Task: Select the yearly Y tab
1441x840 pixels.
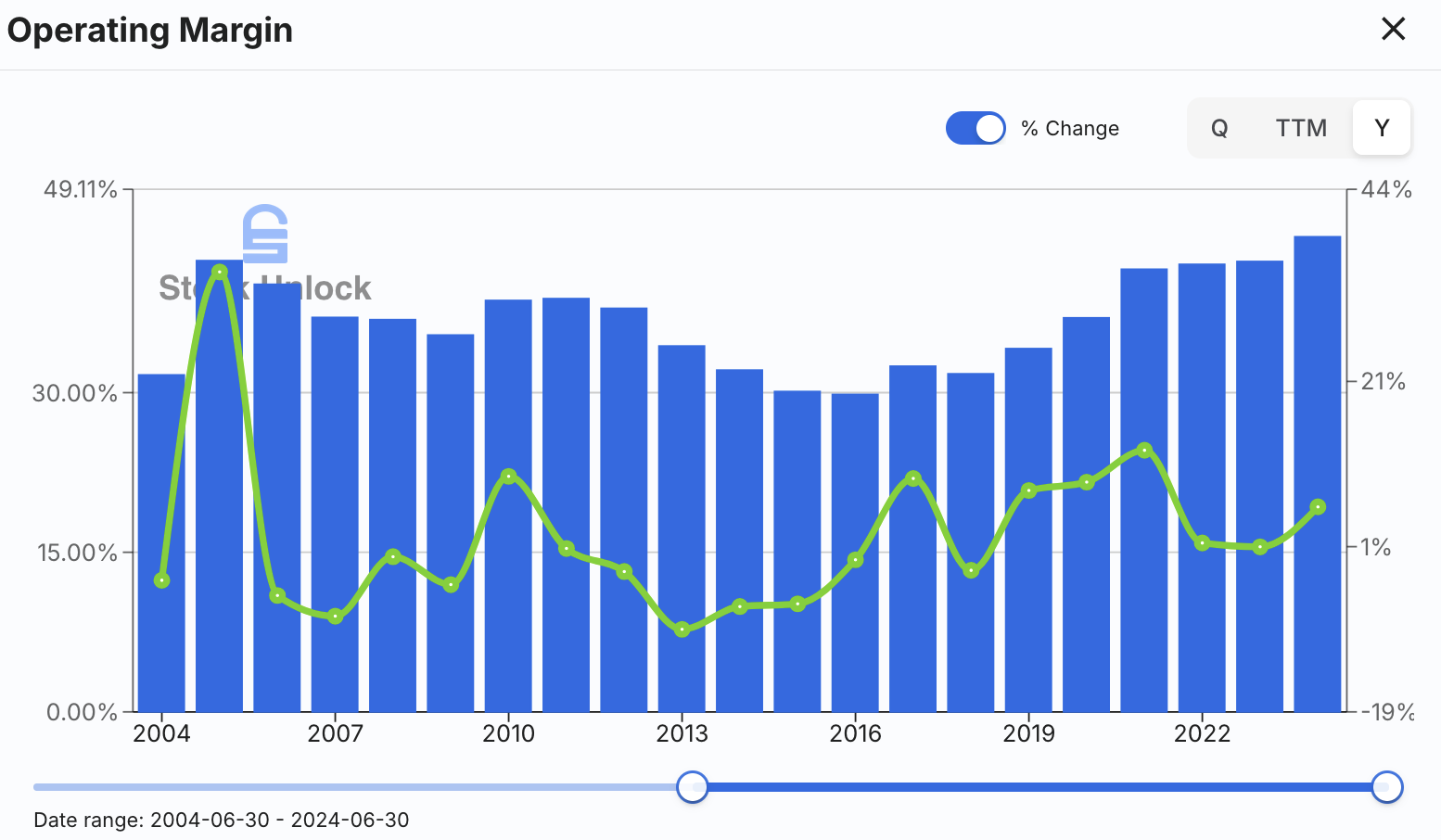Action: click(x=1382, y=128)
